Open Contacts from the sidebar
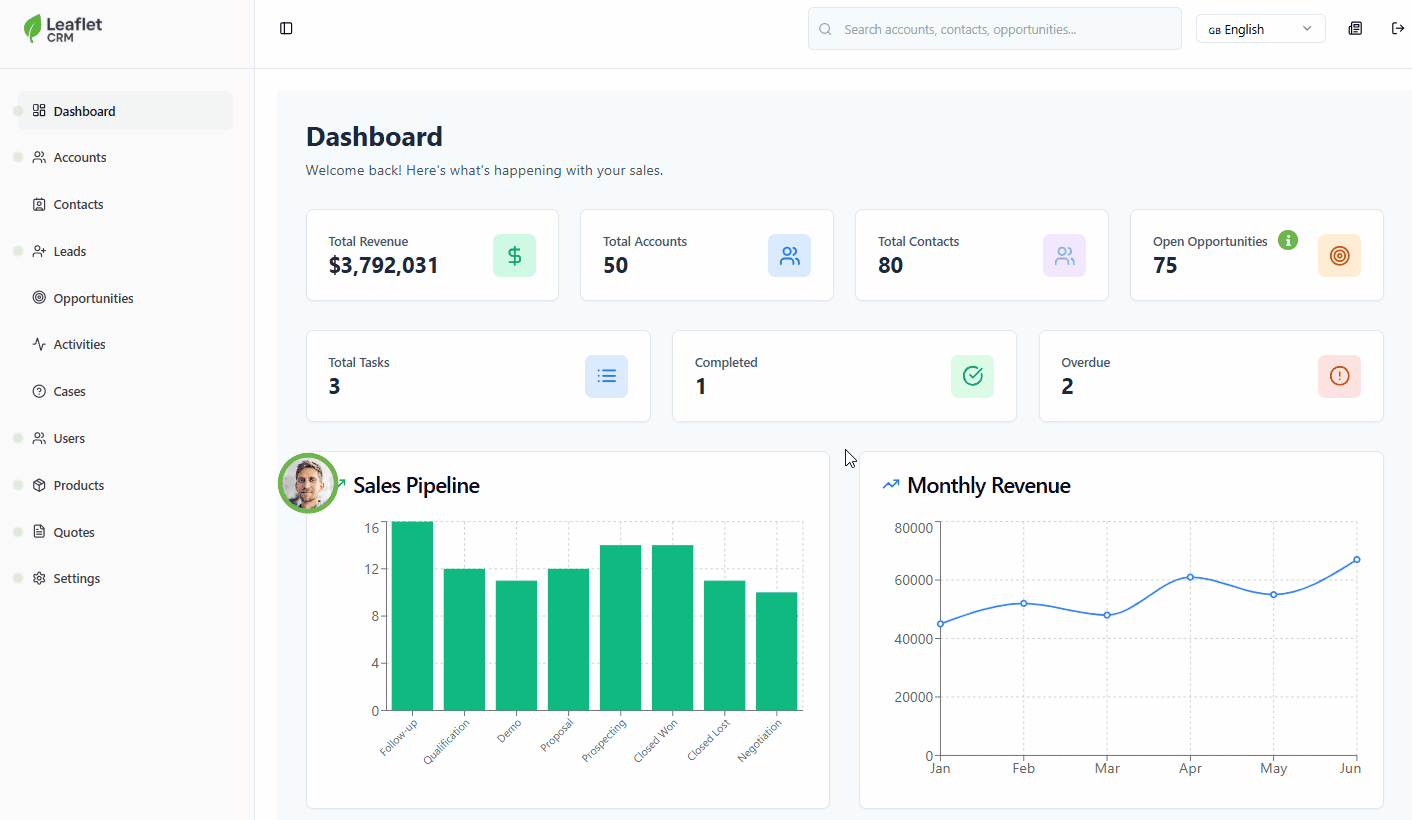The width and height of the screenshot is (1412, 820). coord(125,204)
